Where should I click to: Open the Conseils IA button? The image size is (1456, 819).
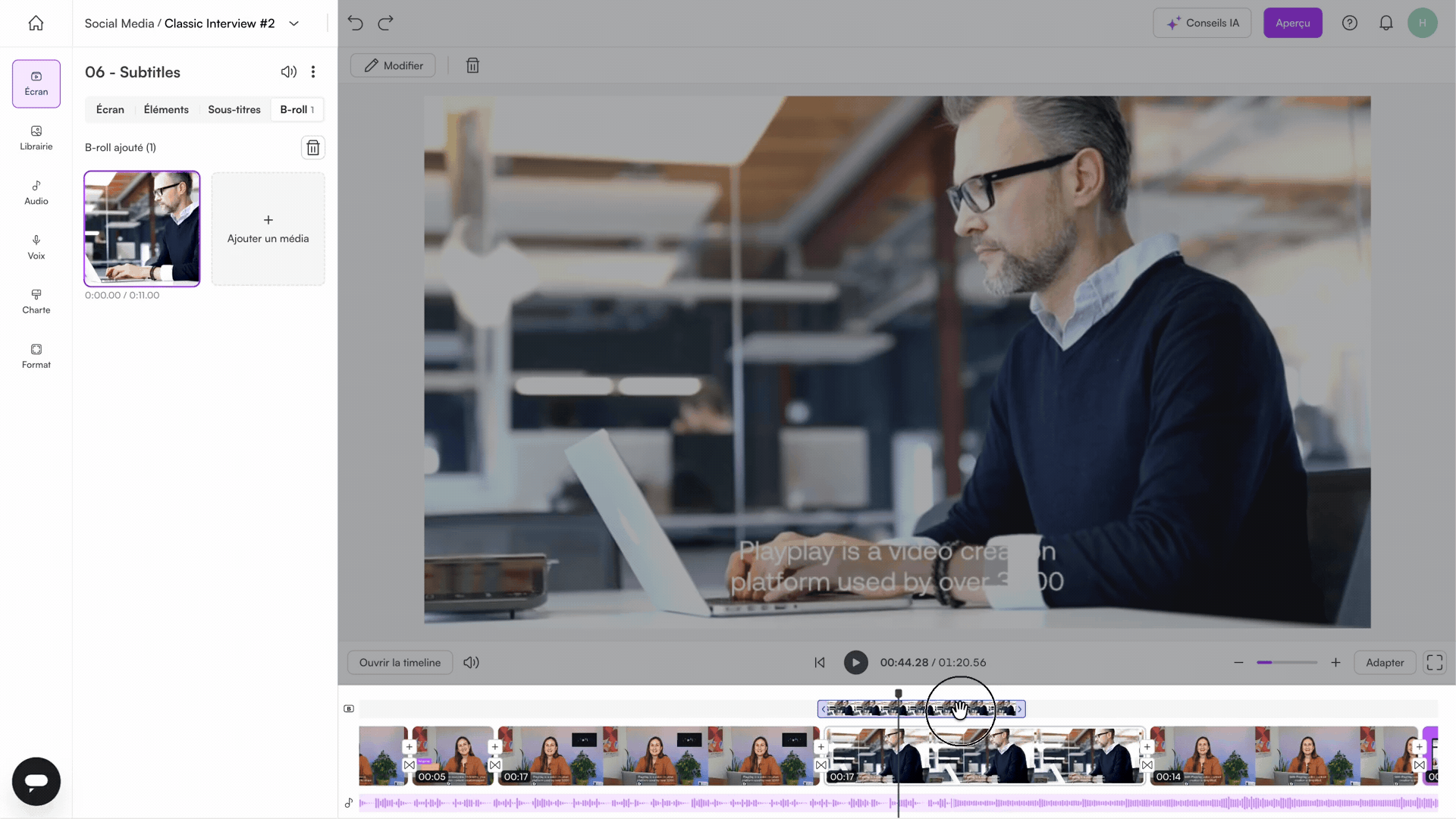(x=1202, y=23)
